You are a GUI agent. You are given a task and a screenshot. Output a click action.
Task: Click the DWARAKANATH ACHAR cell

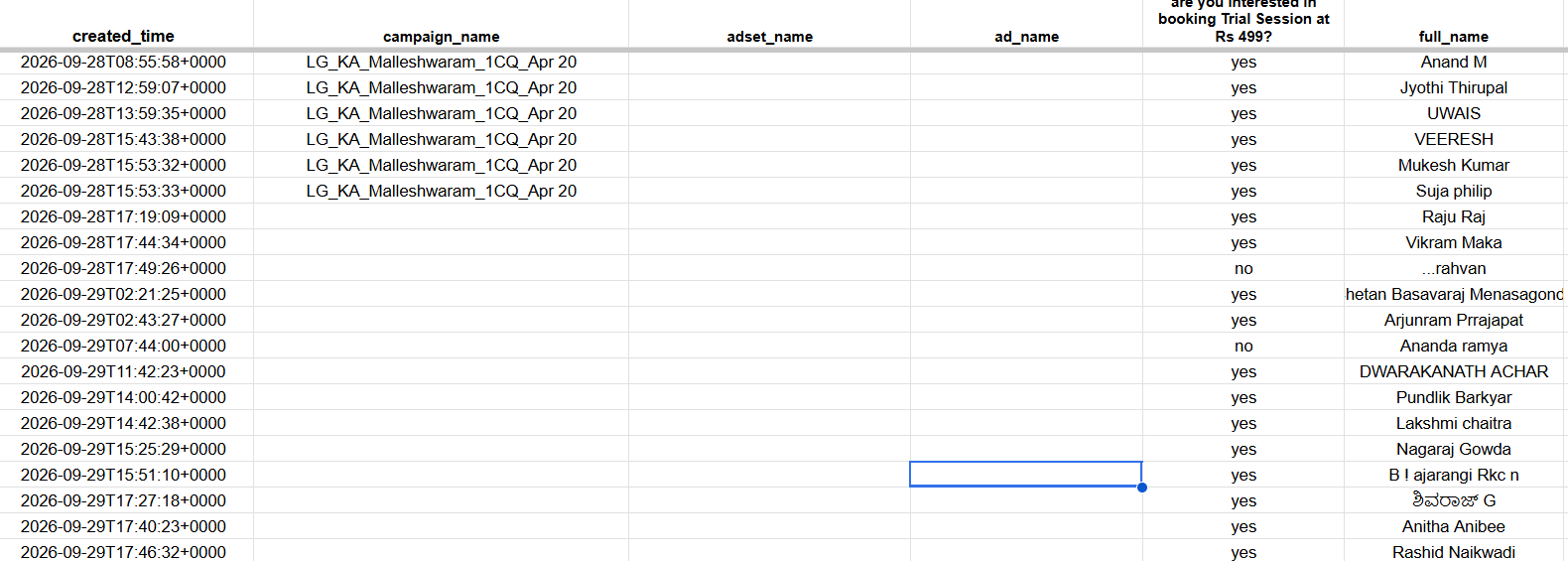pos(1454,371)
